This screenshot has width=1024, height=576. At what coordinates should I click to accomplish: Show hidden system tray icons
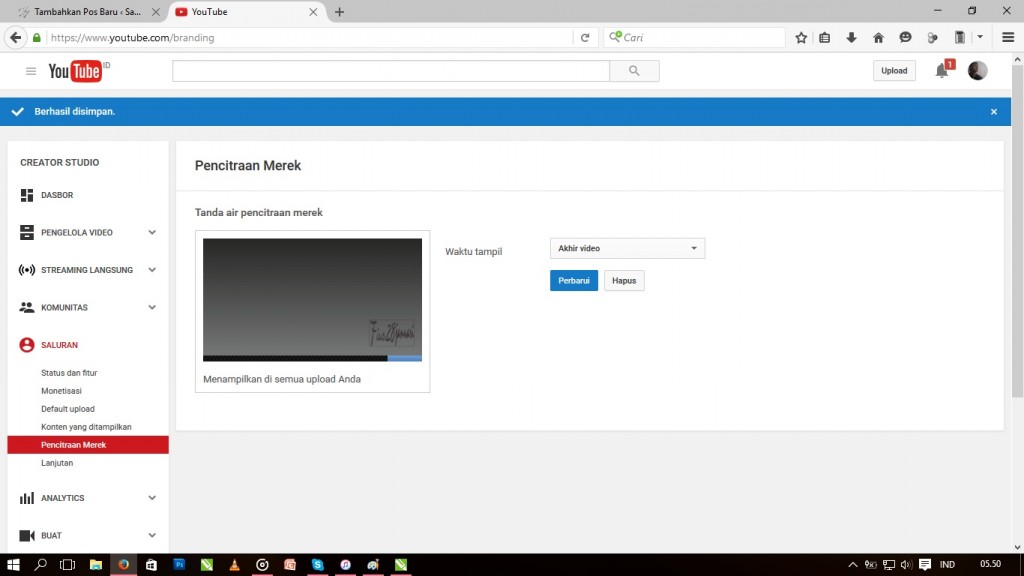click(x=853, y=565)
